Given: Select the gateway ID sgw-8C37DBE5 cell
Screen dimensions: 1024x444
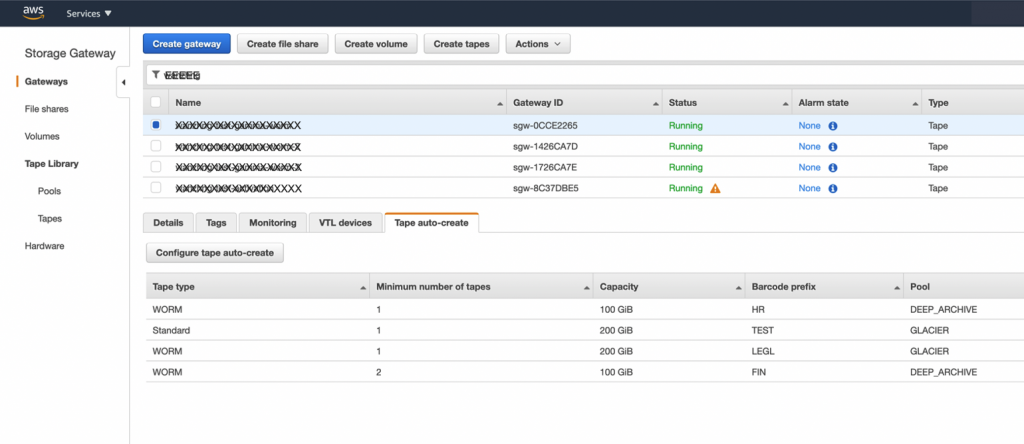Looking at the screenshot, I should 546,188.
